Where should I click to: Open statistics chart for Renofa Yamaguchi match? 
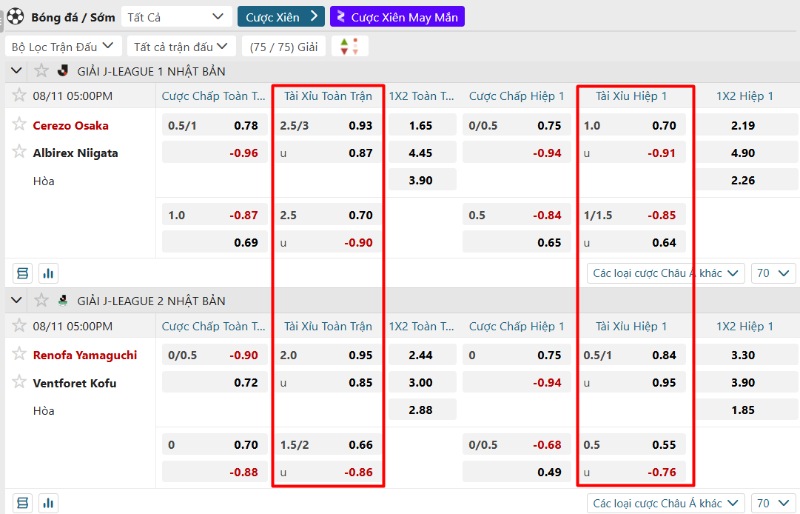click(x=47, y=503)
